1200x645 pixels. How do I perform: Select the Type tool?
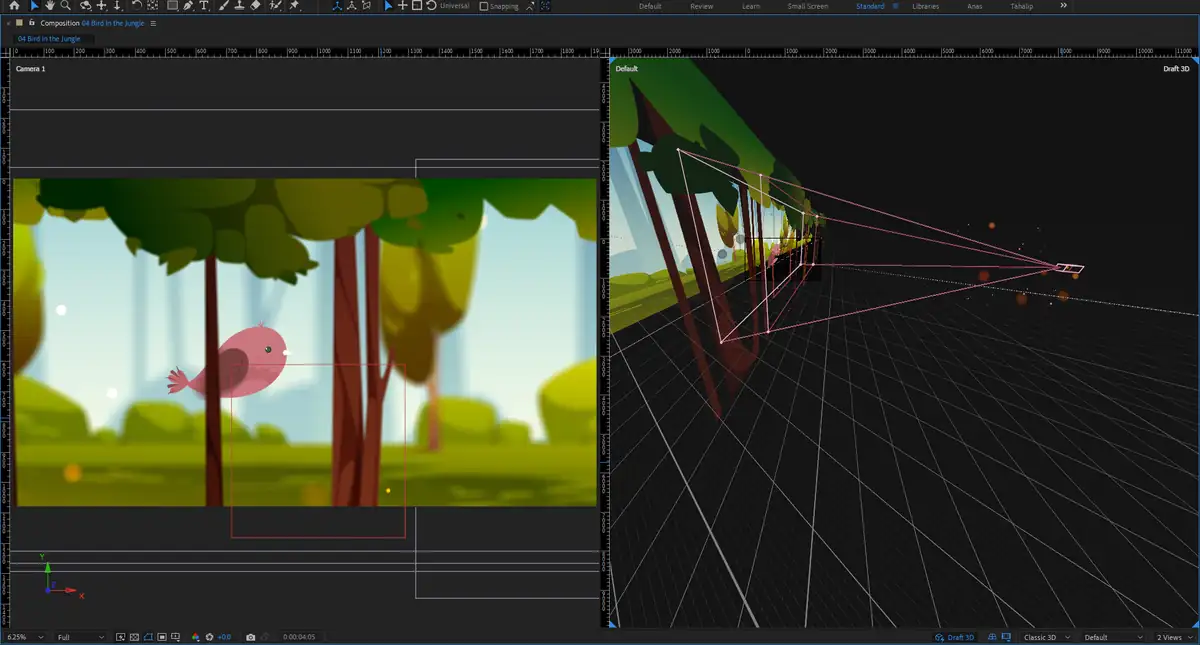[x=204, y=6]
